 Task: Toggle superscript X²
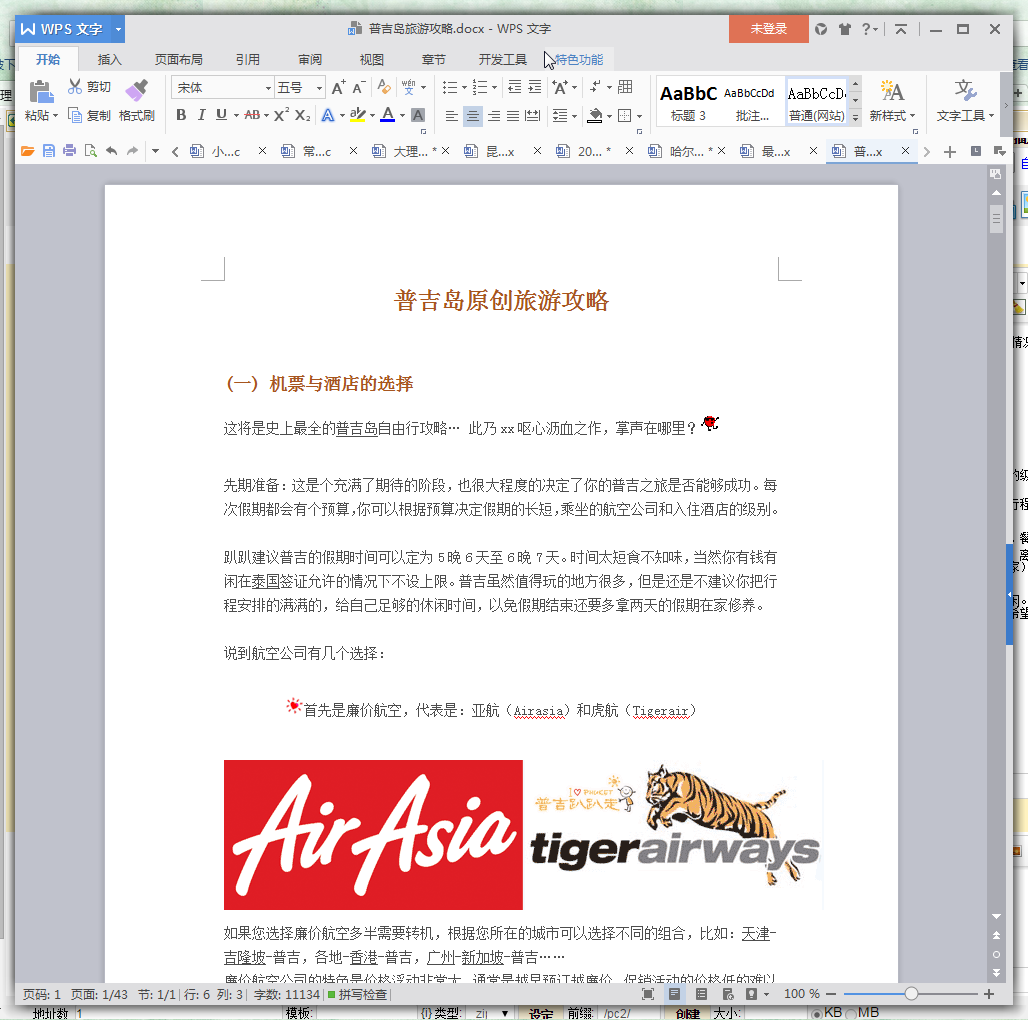[281, 115]
